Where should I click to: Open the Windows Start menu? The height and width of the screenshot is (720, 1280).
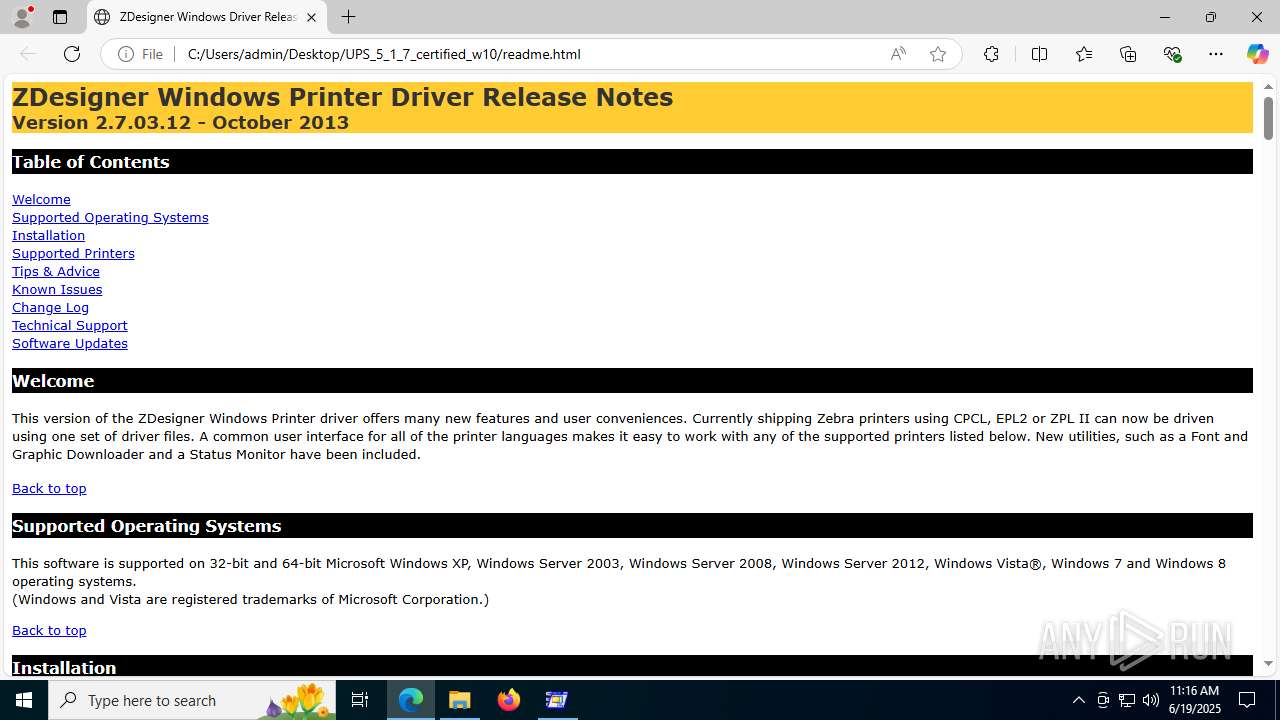pyautogui.click(x=24, y=700)
